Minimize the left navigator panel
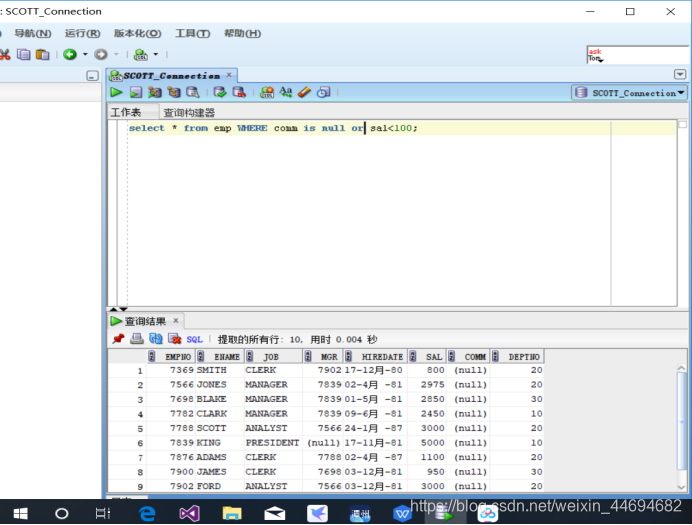The image size is (692, 525). point(92,76)
